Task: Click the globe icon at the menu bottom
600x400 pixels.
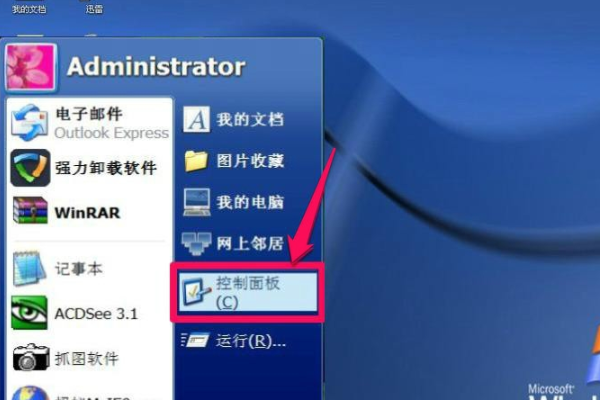Action: click(30, 393)
